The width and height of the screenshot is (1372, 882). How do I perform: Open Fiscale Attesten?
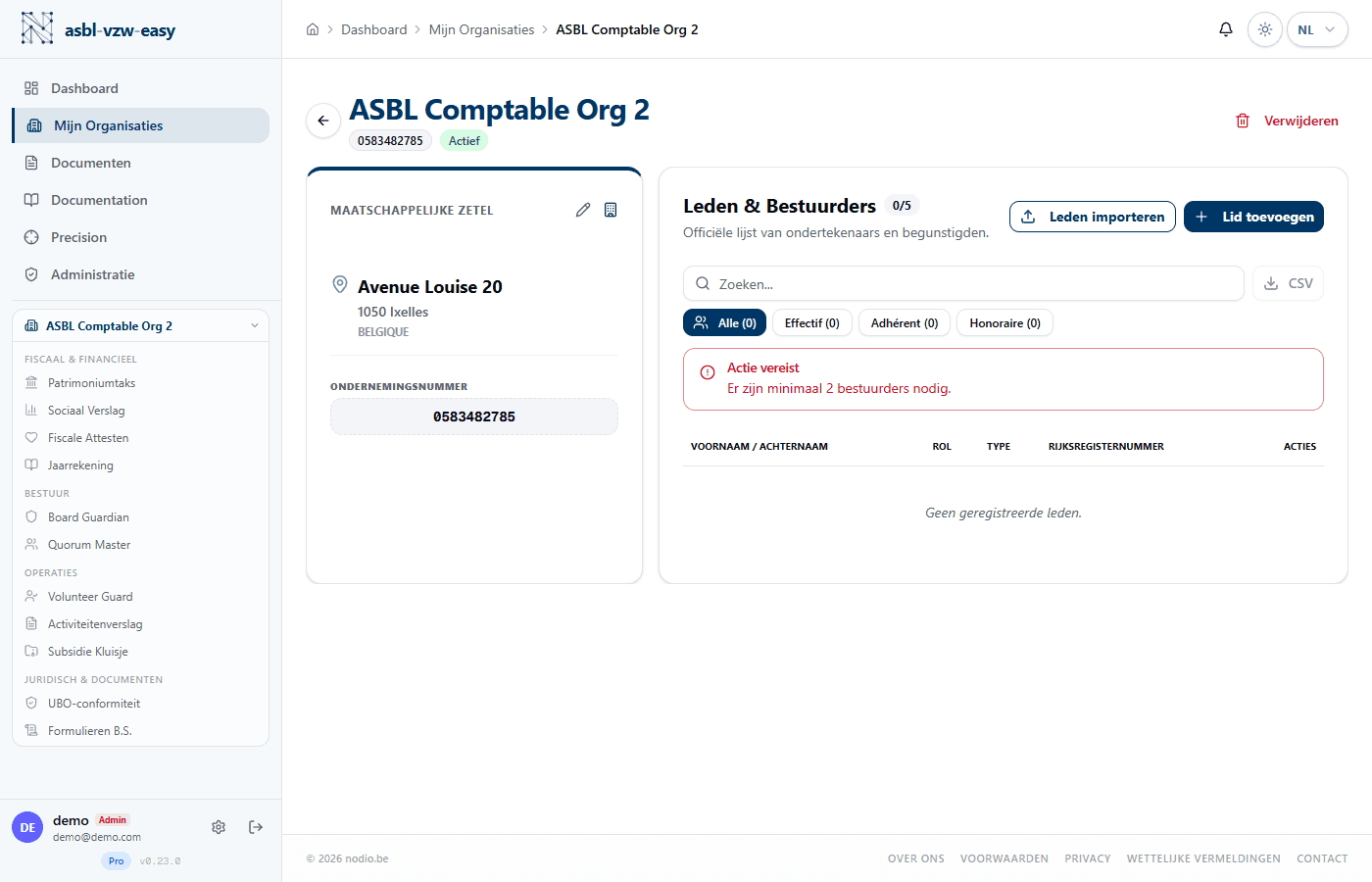click(x=140, y=438)
